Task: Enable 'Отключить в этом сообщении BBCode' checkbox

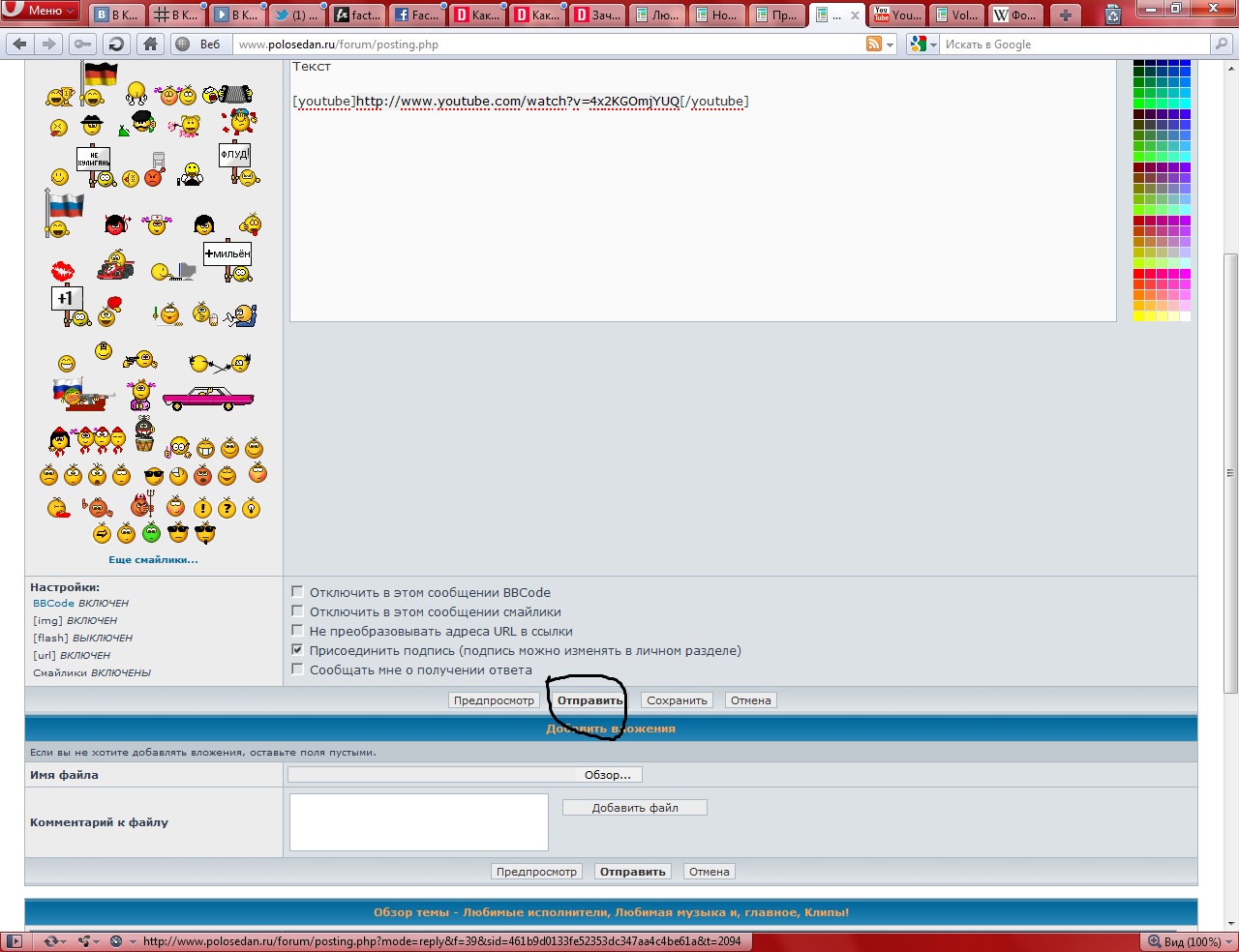Action: pos(298,592)
